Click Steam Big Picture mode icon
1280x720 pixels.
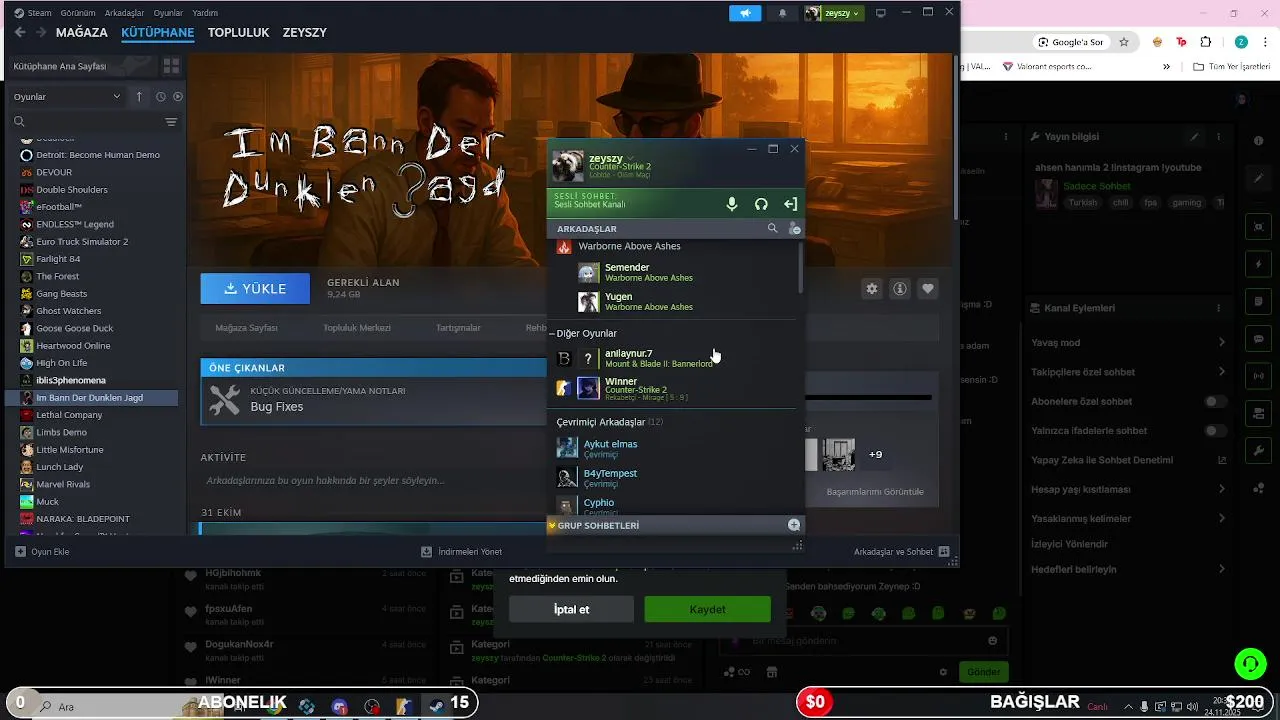881,13
